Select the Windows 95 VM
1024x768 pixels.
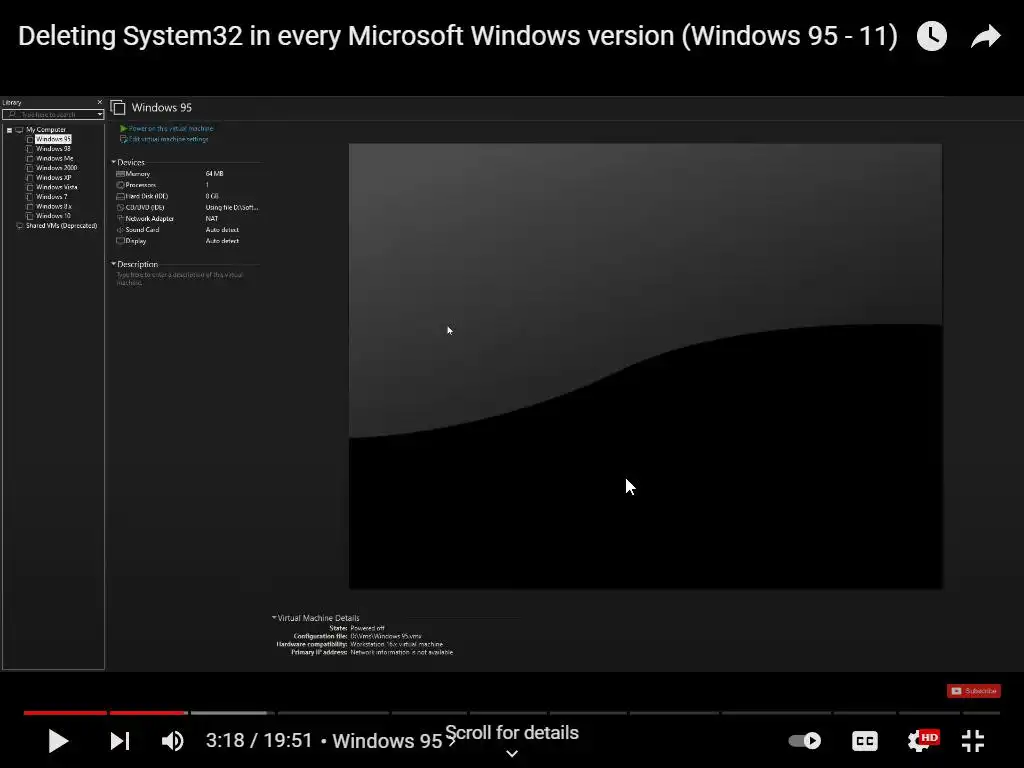[x=53, y=139]
